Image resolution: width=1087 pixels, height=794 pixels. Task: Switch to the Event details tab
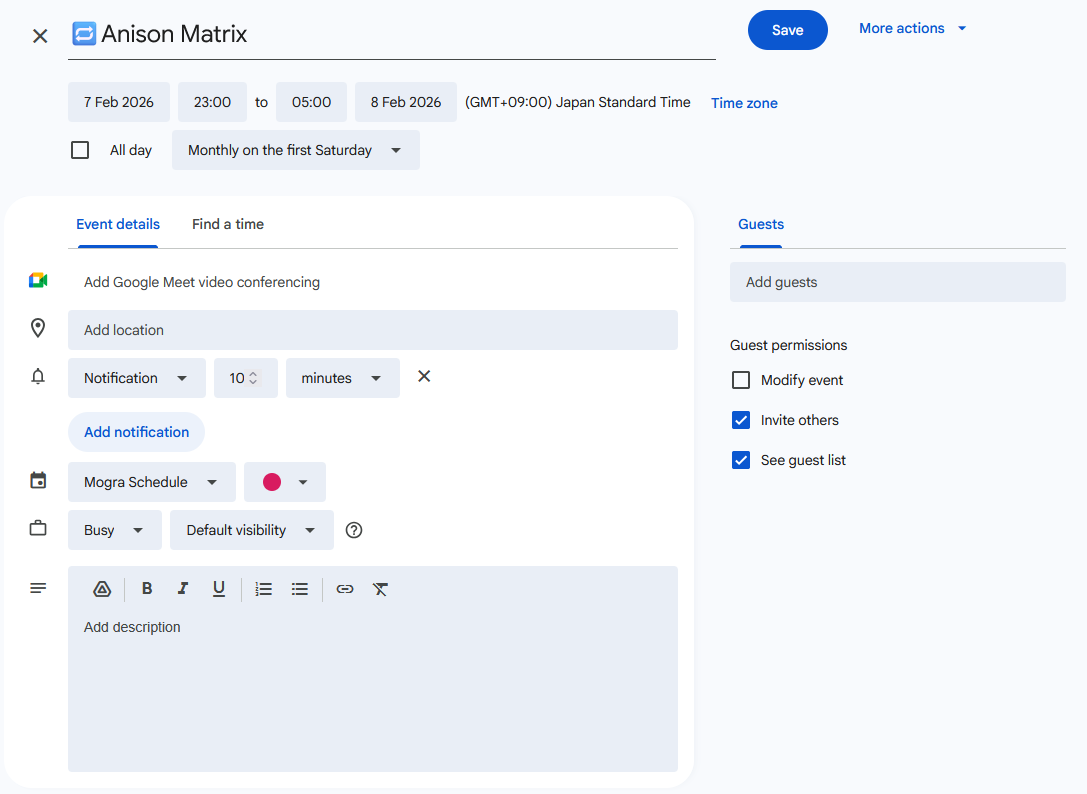(118, 224)
